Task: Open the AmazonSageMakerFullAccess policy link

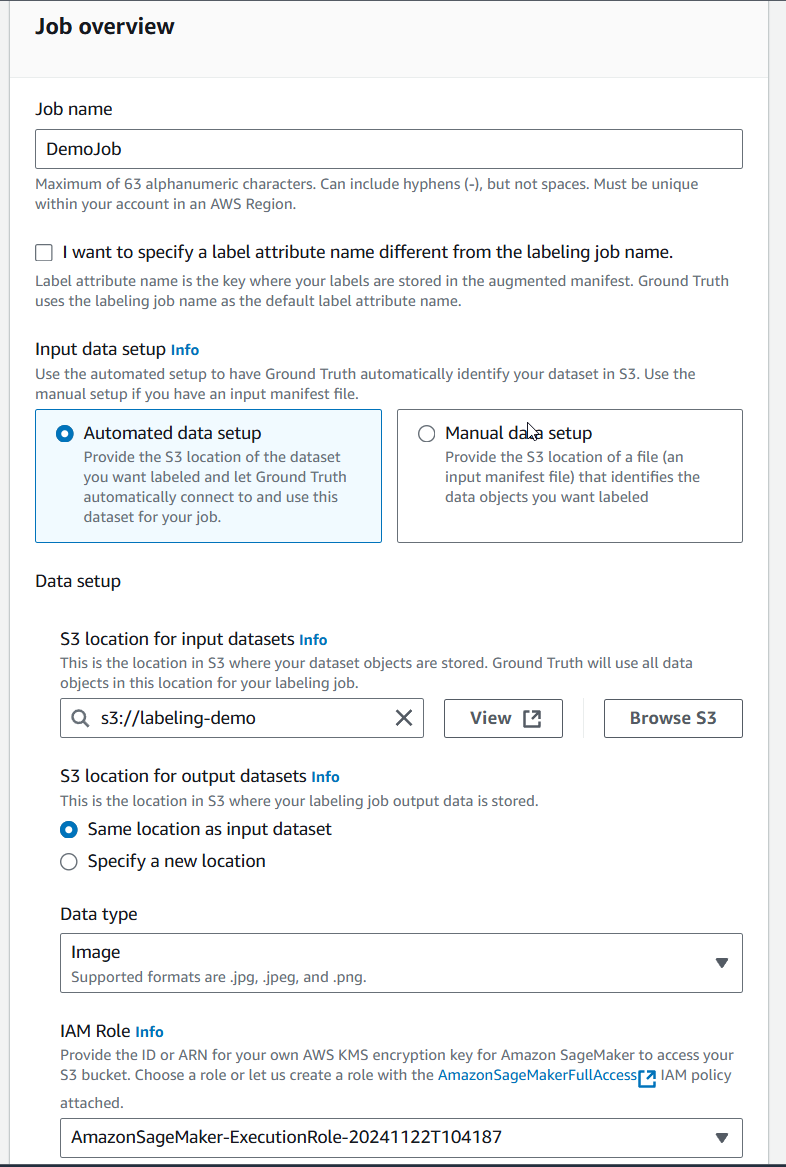Action: (x=537, y=1075)
